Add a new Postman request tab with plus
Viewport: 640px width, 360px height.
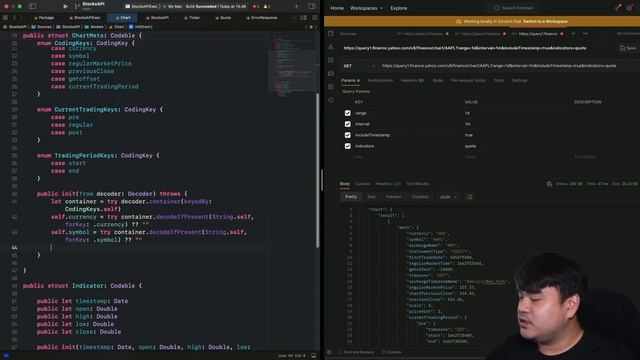[x=573, y=33]
